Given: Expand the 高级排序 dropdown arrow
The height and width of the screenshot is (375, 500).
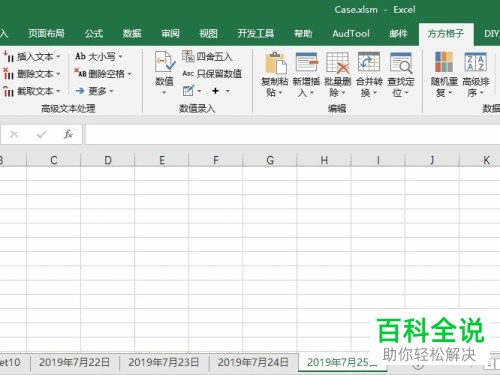Looking at the screenshot, I should pyautogui.click(x=481, y=93).
